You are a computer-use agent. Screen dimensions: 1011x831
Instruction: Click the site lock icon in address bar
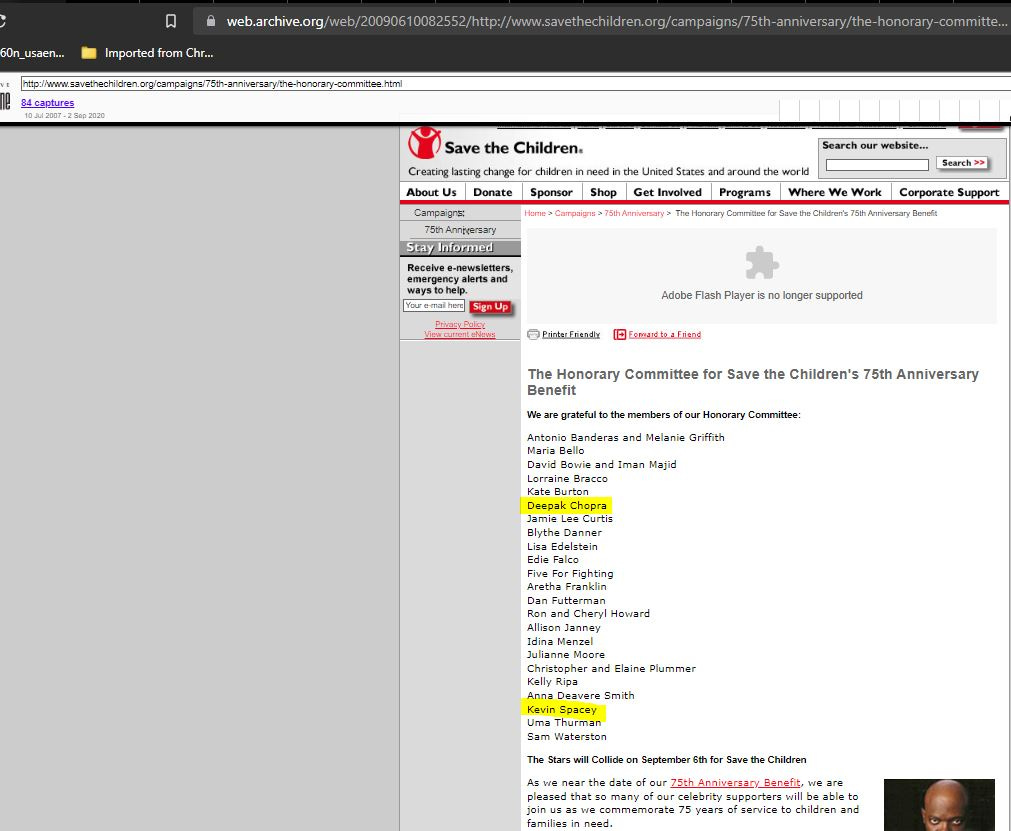[x=210, y=21]
